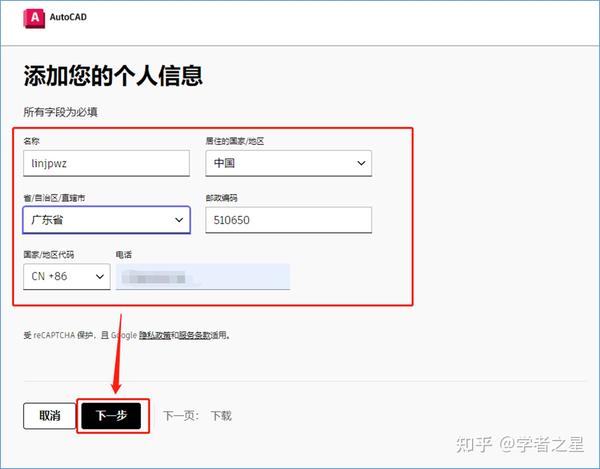Click the 省/自治区/直辖市 label

[54, 198]
